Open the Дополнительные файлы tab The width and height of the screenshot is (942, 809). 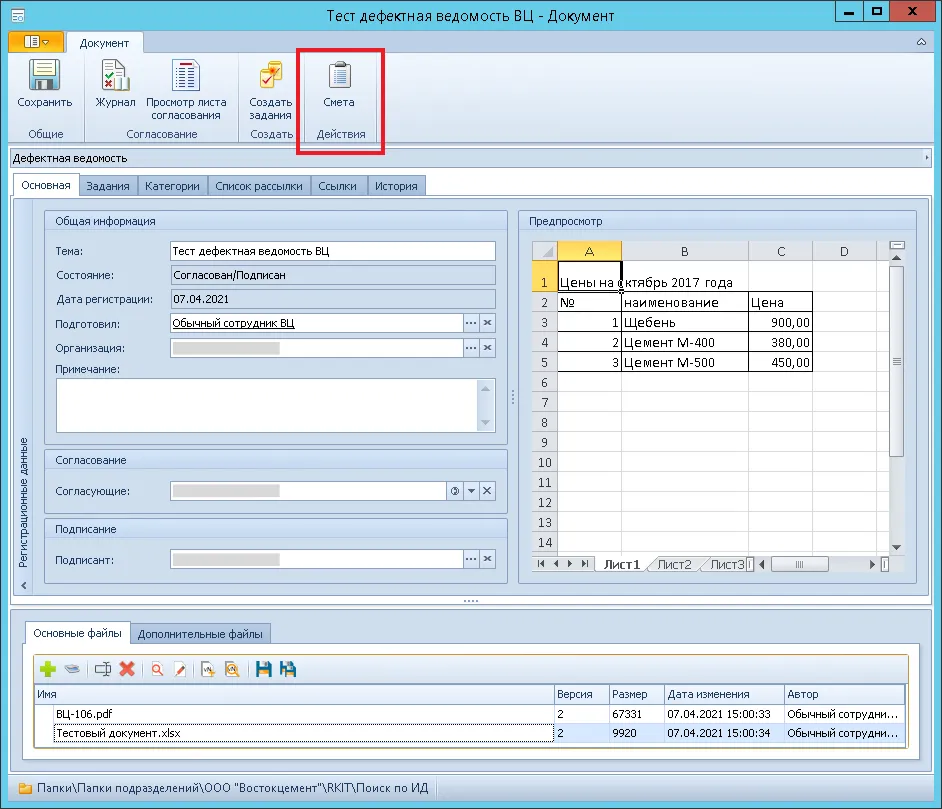200,633
